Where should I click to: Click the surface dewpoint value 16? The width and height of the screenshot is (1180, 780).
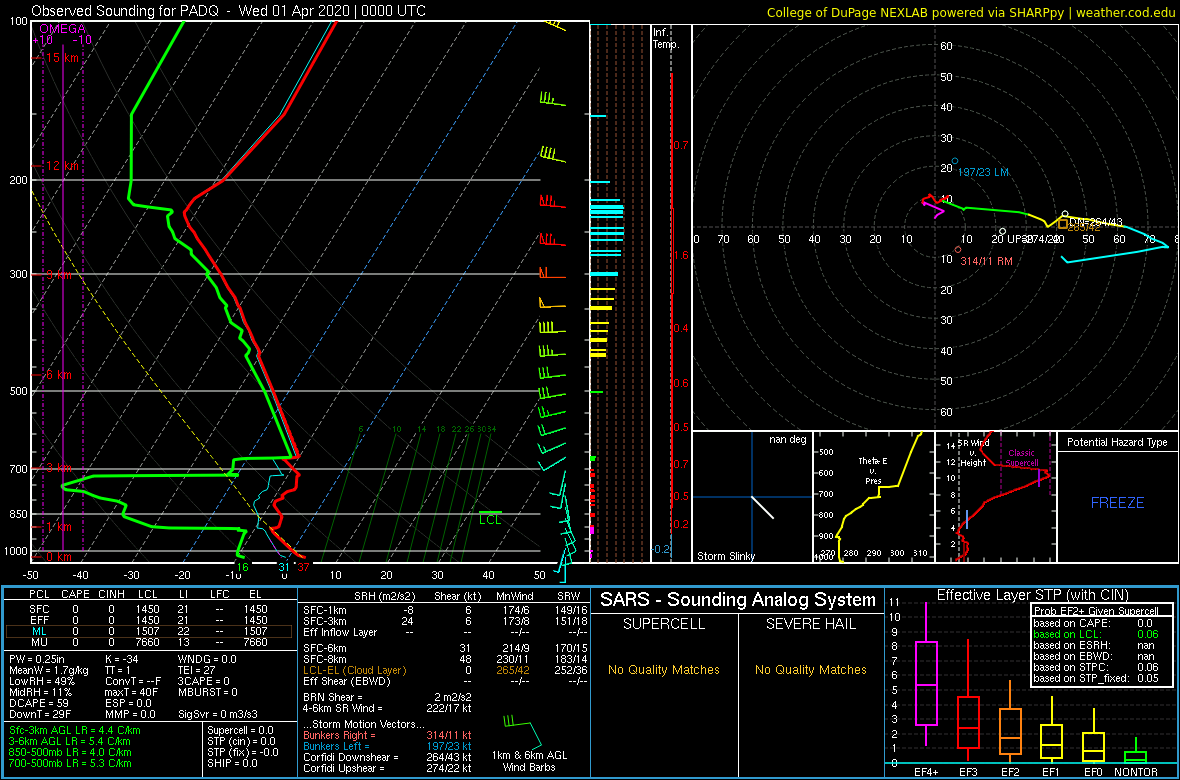(x=242, y=567)
